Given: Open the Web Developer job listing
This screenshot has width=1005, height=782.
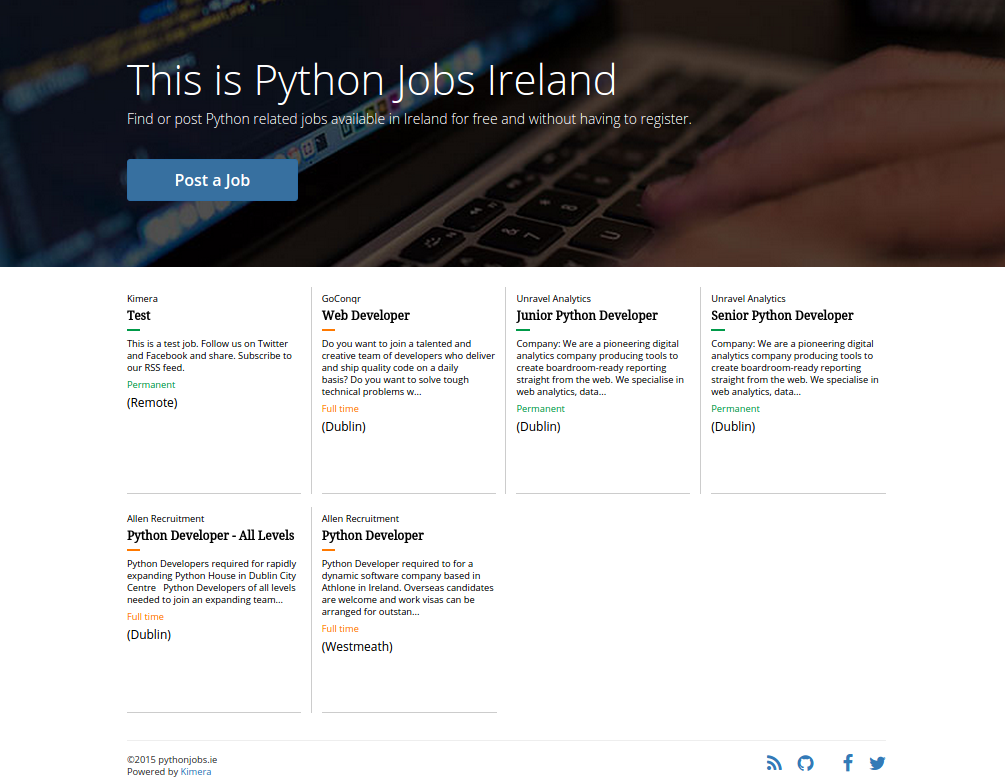Looking at the screenshot, I should (x=365, y=315).
